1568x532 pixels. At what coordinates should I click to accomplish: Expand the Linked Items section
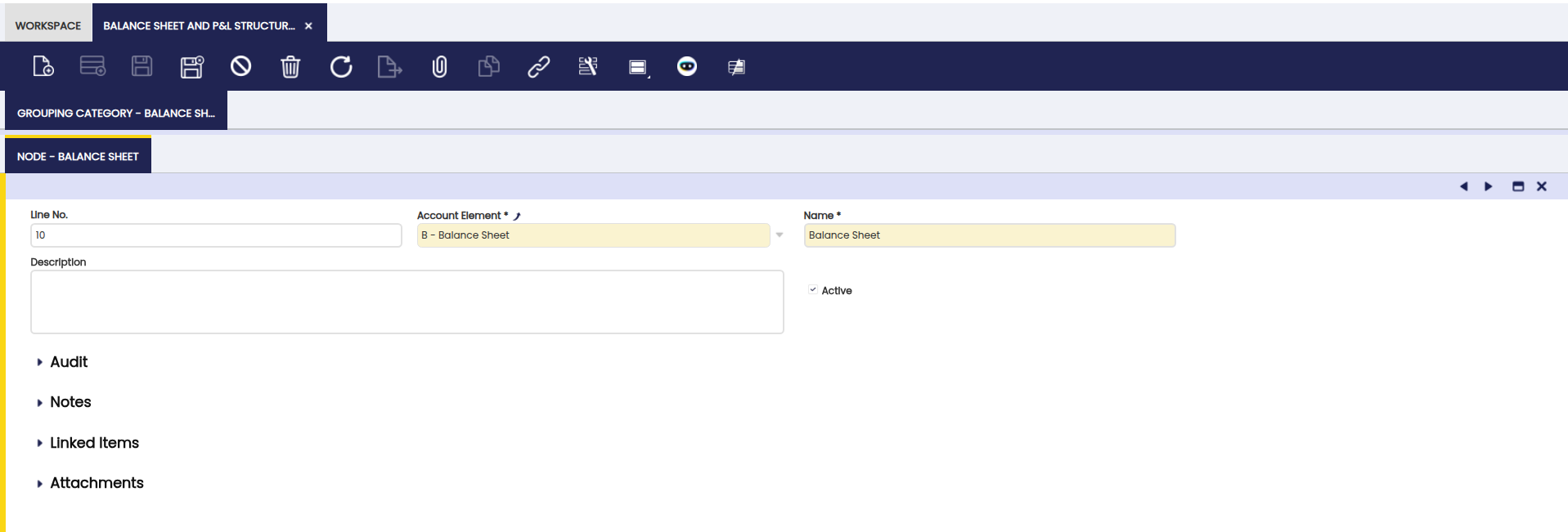94,443
